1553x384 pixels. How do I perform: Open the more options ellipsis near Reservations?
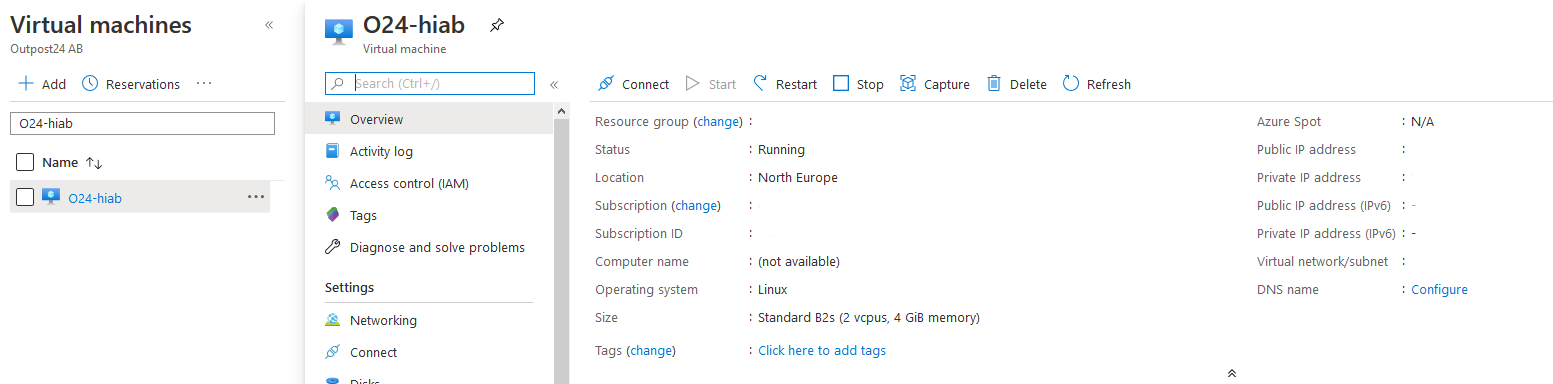tap(204, 84)
